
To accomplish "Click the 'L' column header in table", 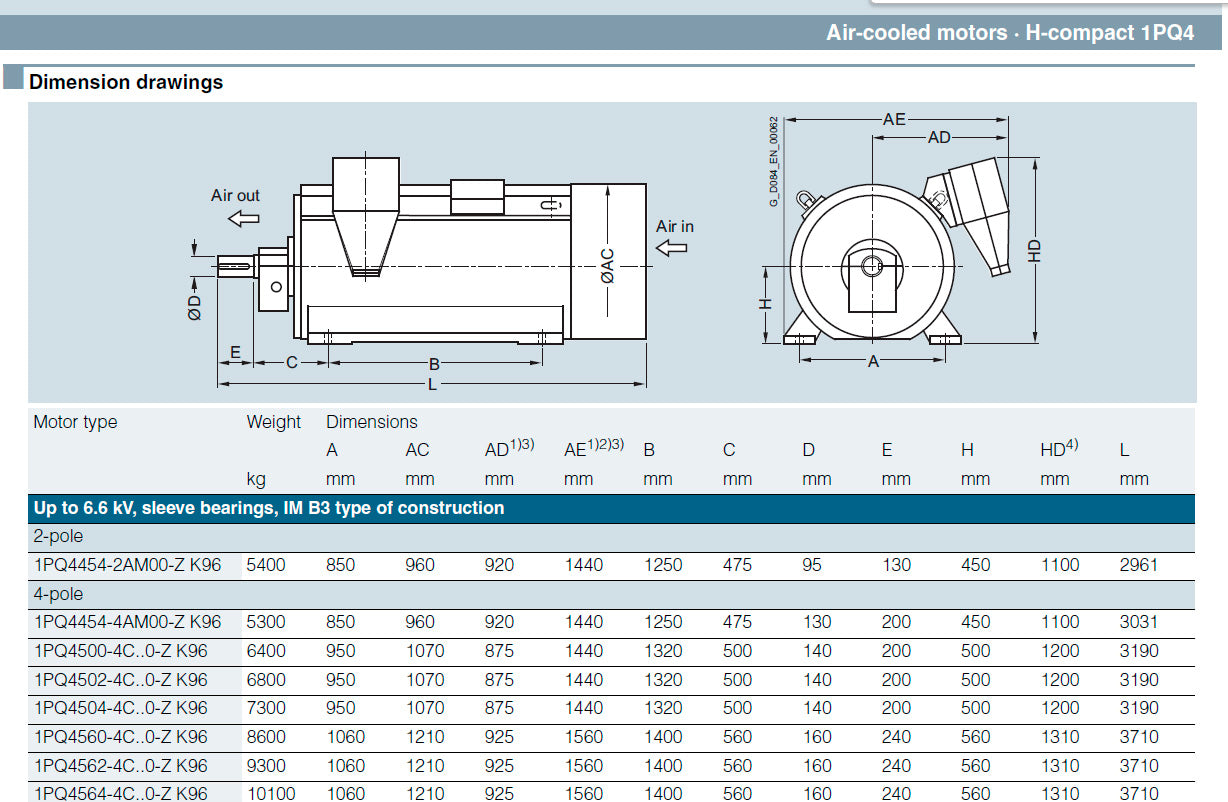I will pyautogui.click(x=1125, y=450).
